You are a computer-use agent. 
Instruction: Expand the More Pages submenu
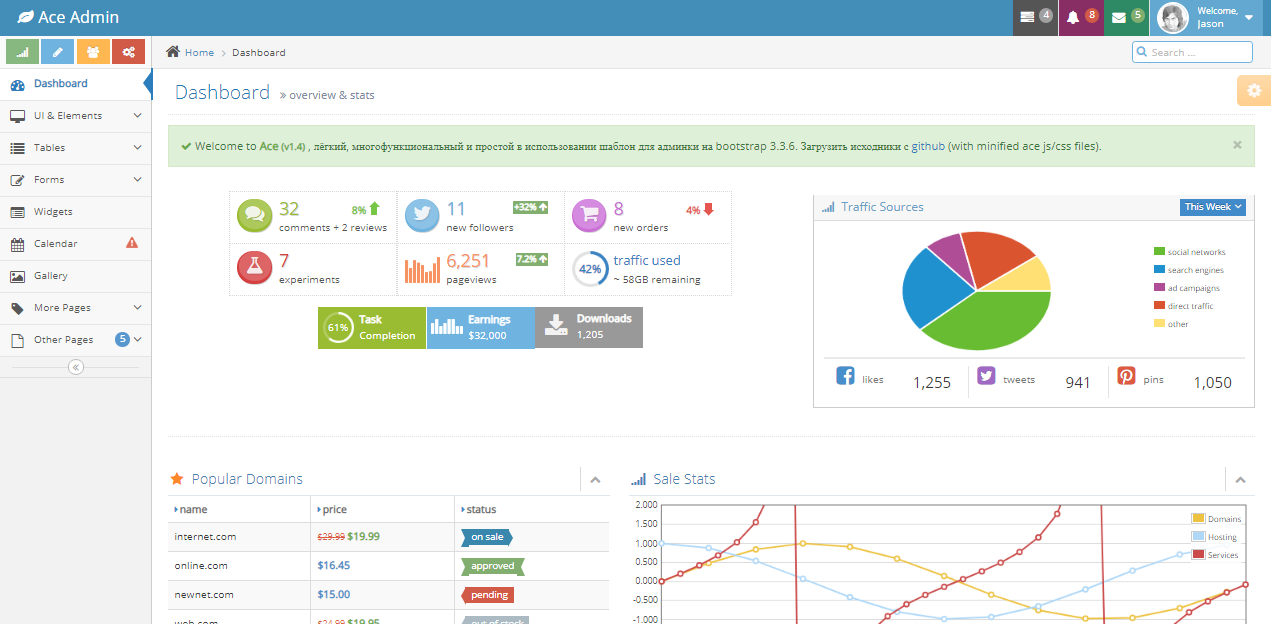76,308
